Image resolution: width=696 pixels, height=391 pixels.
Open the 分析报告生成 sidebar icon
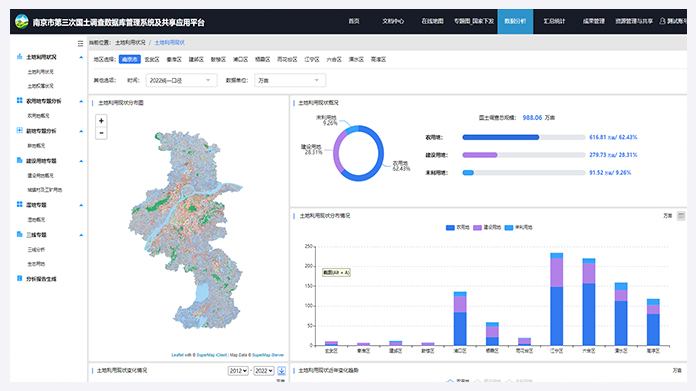point(20,279)
